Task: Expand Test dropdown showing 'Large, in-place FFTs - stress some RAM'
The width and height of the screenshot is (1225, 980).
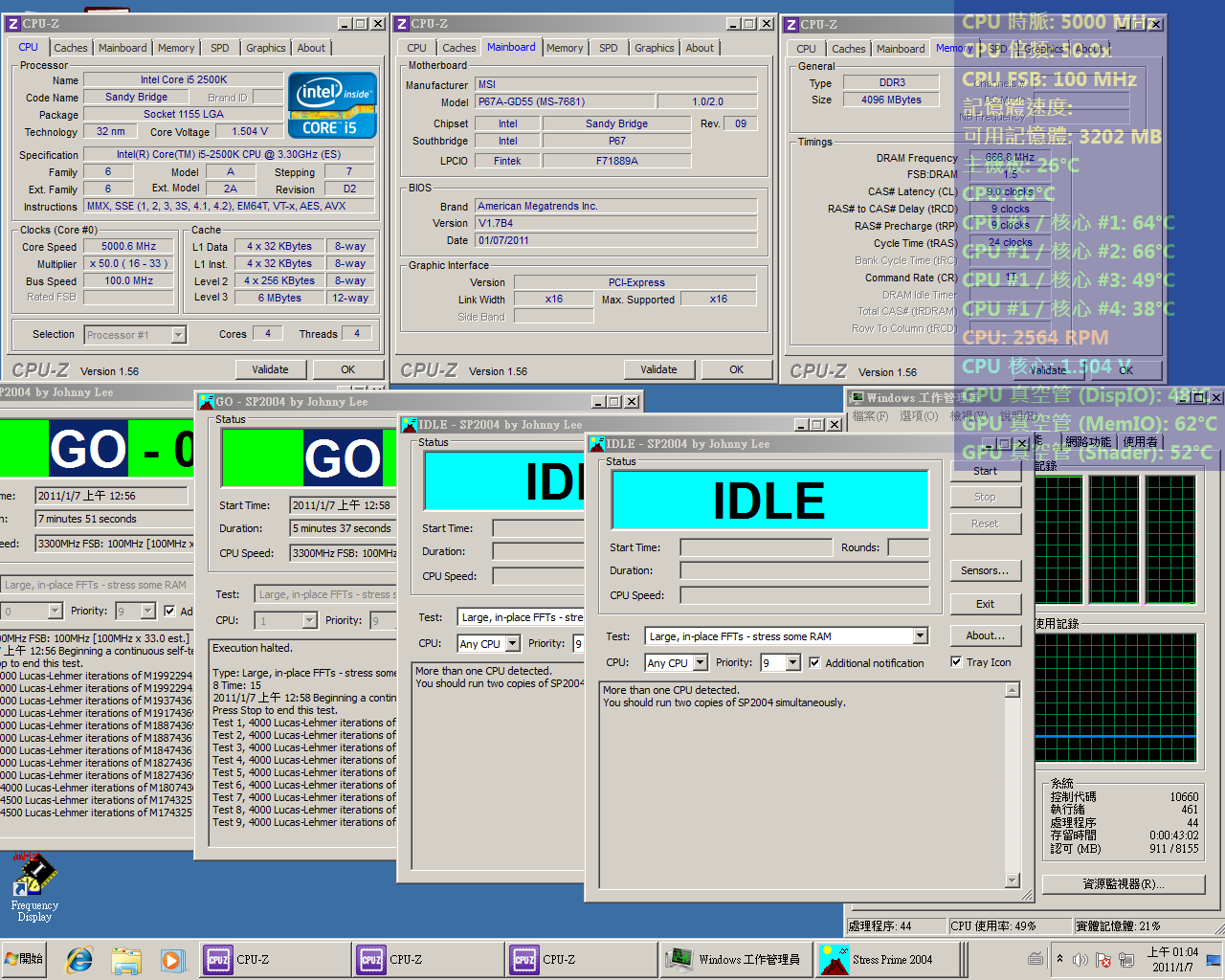Action: 920,635
